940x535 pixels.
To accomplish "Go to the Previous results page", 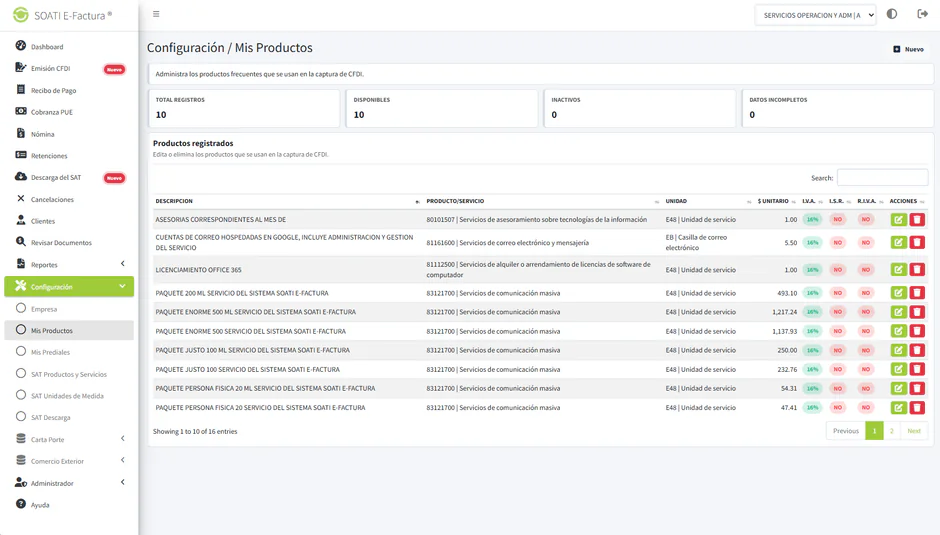I will 845,431.
